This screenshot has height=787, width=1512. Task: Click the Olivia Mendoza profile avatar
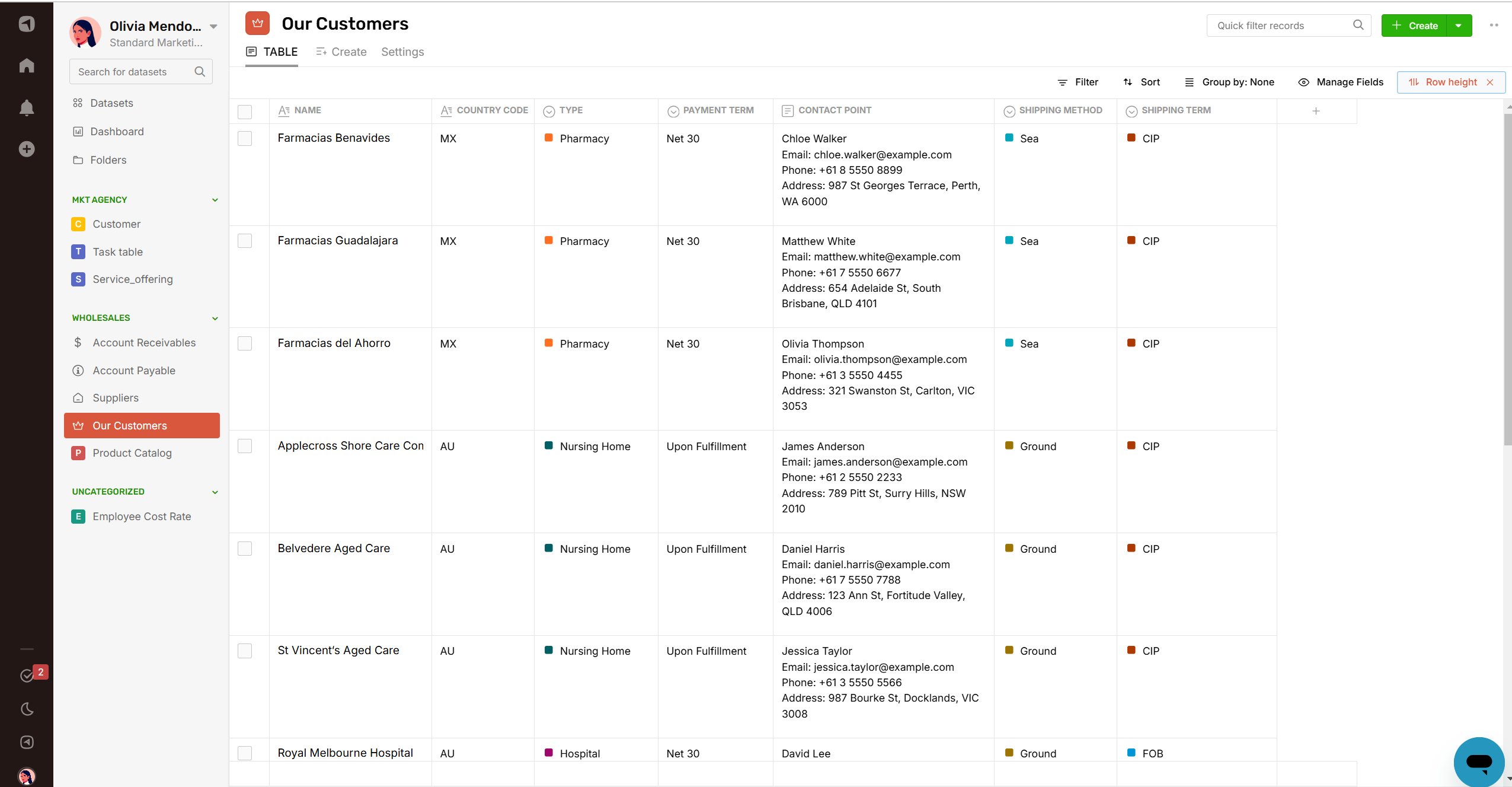click(x=85, y=33)
